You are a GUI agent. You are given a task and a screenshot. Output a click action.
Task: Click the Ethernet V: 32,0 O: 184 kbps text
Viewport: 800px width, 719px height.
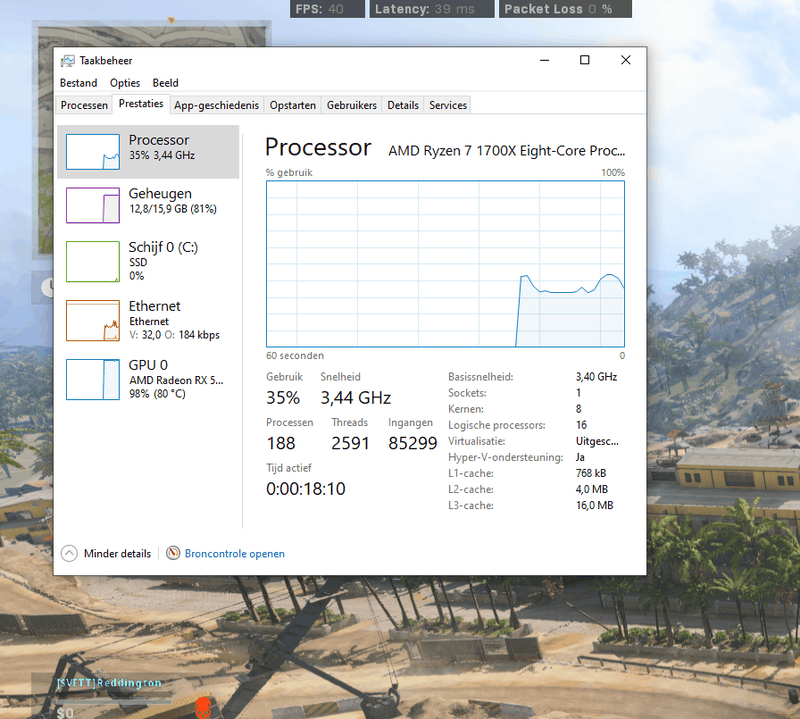pos(174,335)
